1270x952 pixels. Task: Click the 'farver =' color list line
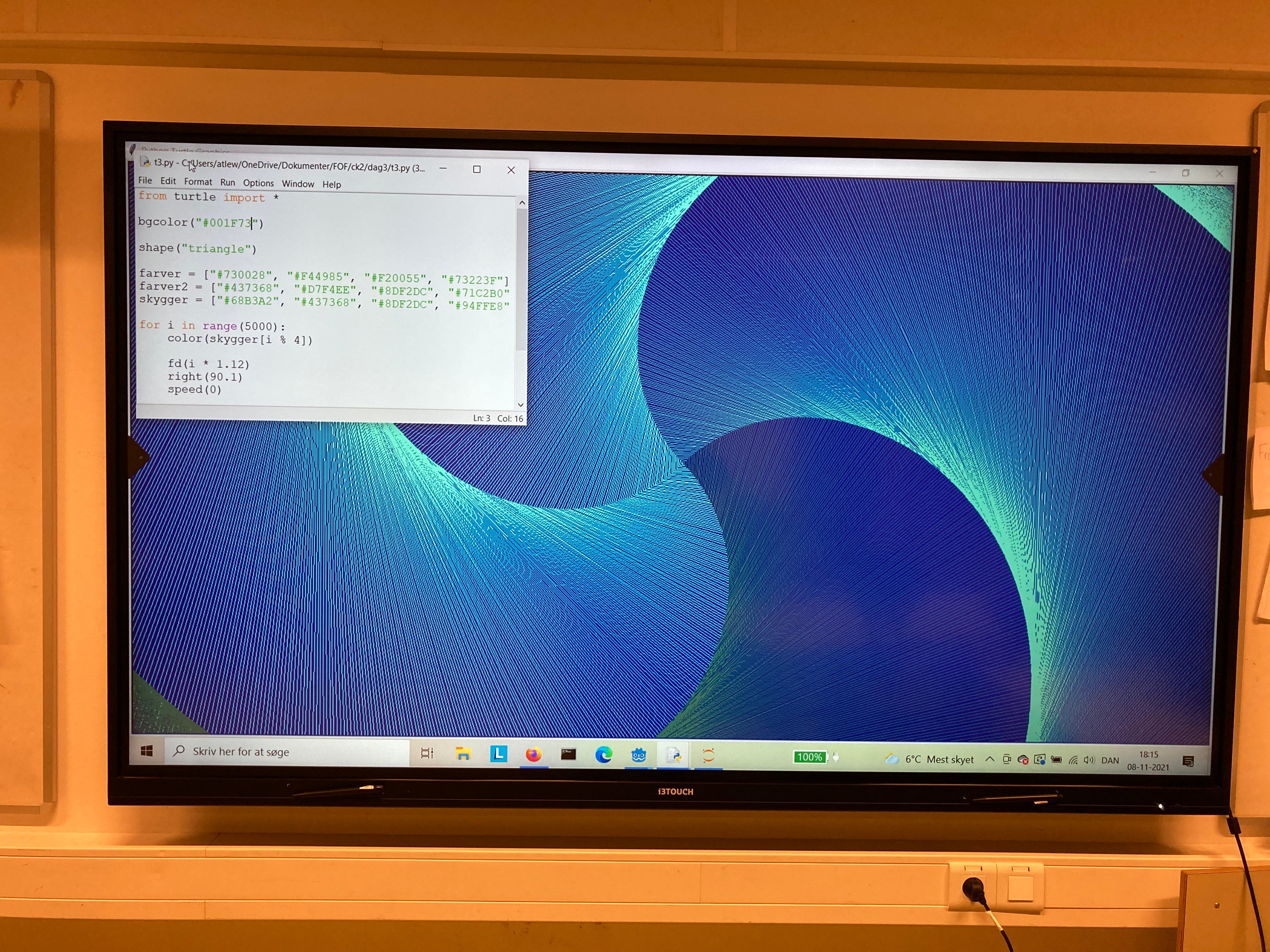point(324,277)
